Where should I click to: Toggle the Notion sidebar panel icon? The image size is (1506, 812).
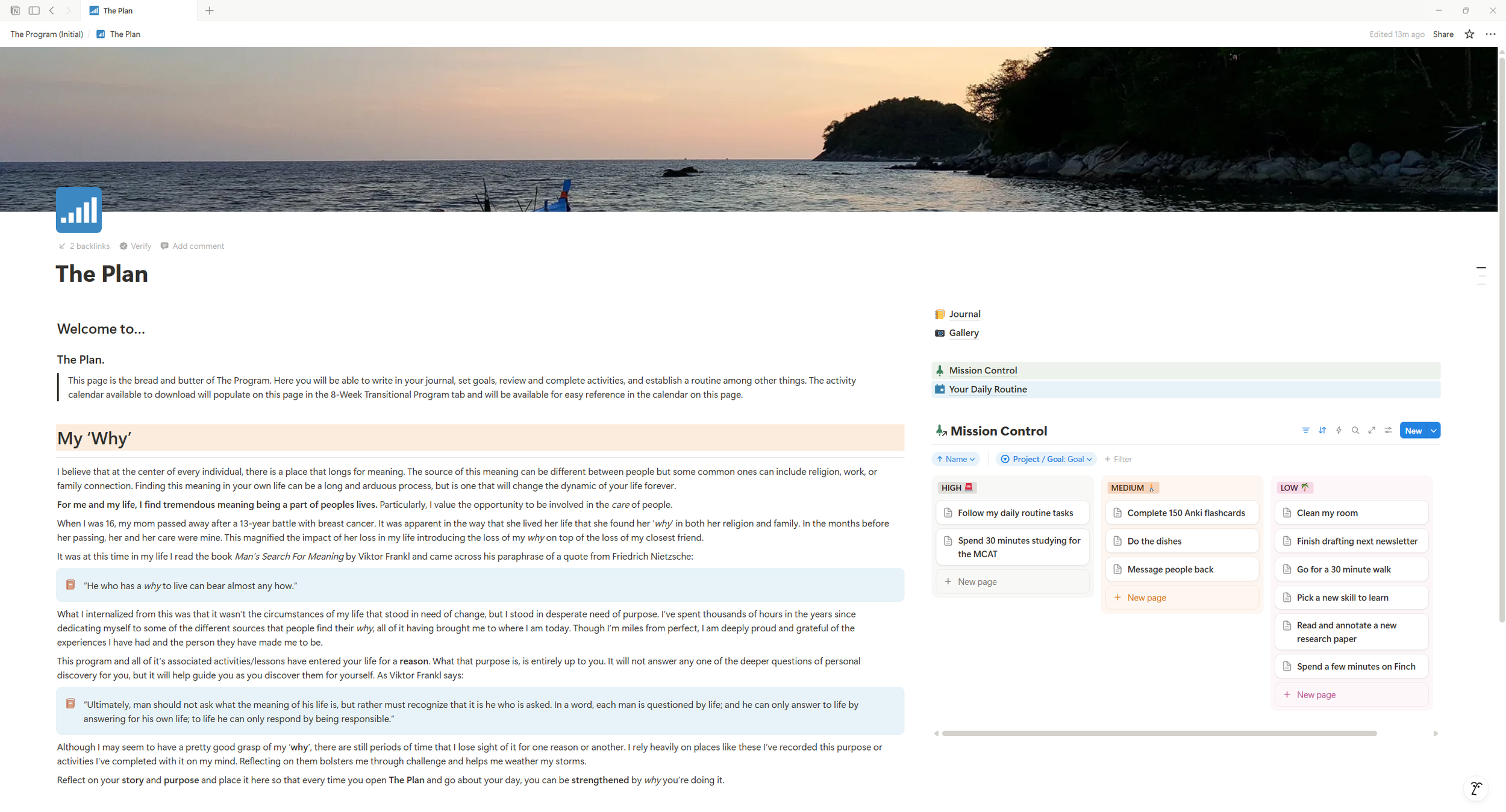point(34,10)
